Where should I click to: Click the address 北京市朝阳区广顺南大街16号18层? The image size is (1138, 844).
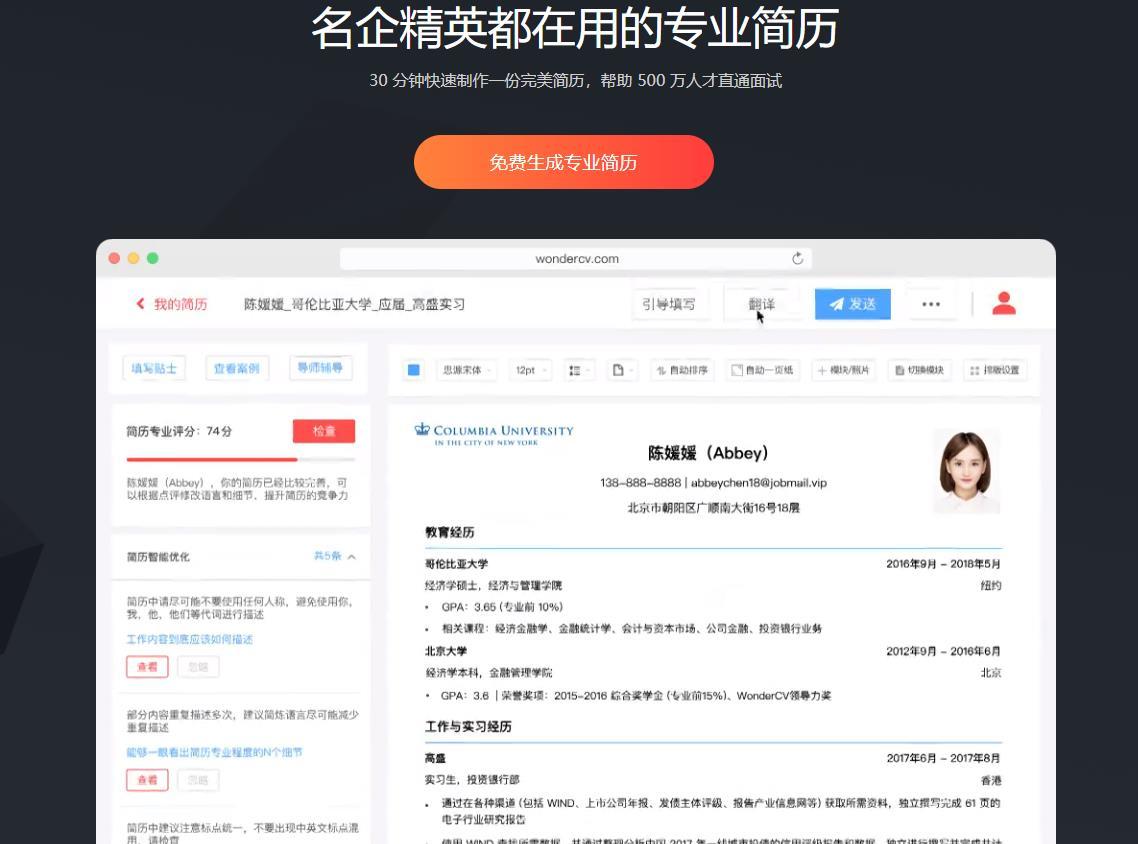pos(713,508)
